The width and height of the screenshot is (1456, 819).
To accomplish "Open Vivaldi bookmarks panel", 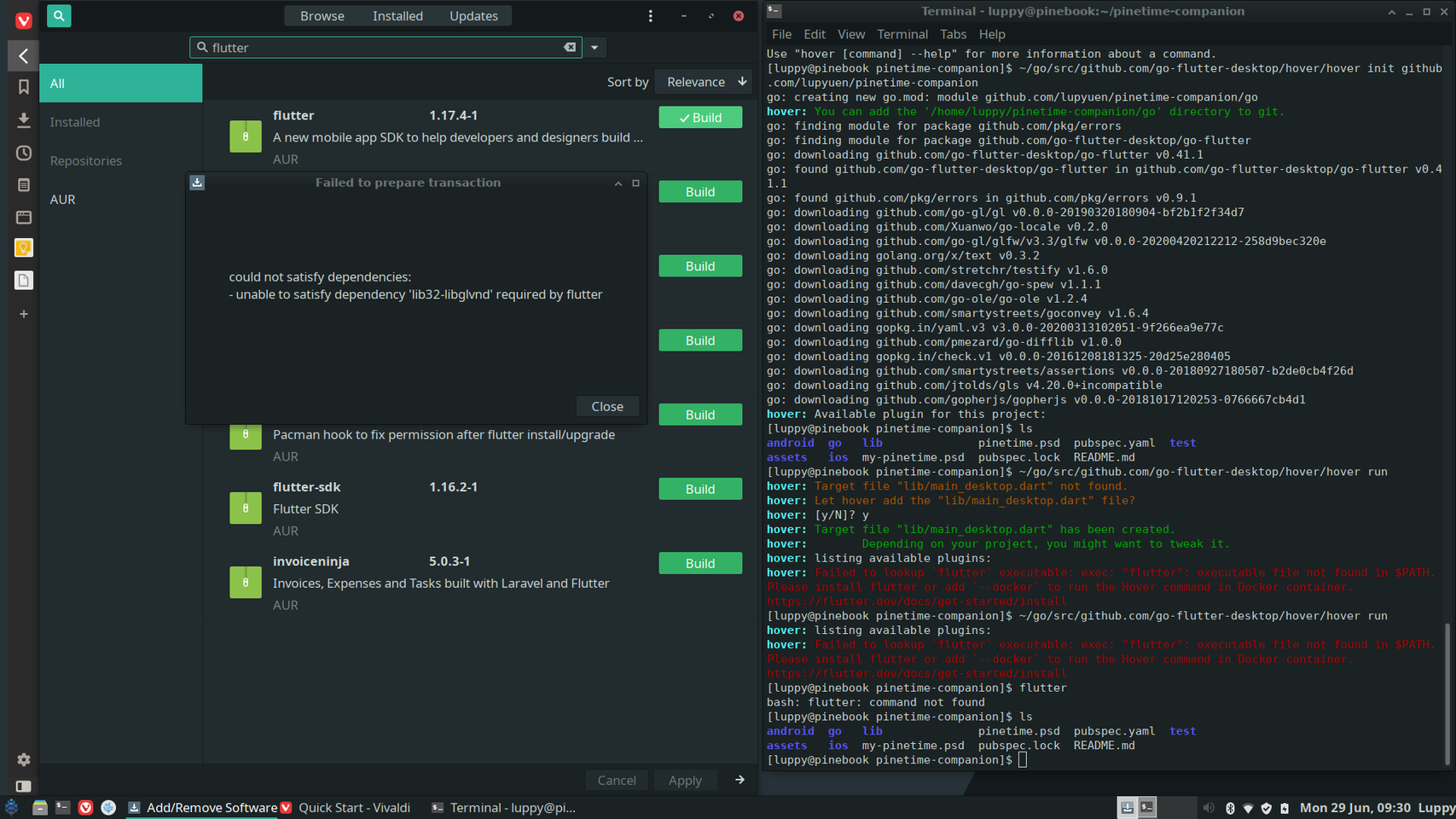I will point(24,87).
